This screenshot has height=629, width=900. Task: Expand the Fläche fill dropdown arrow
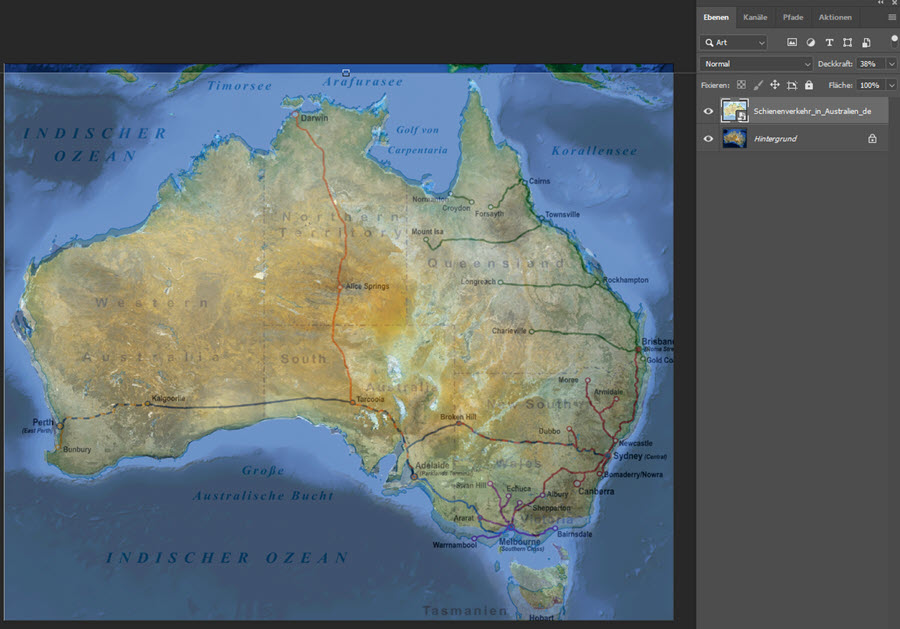[x=891, y=86]
